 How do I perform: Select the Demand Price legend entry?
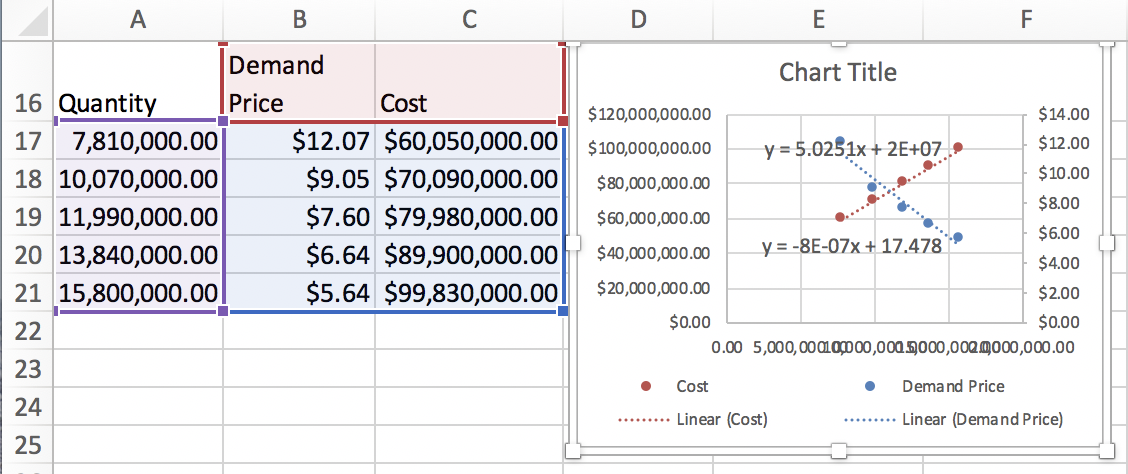coord(952,386)
